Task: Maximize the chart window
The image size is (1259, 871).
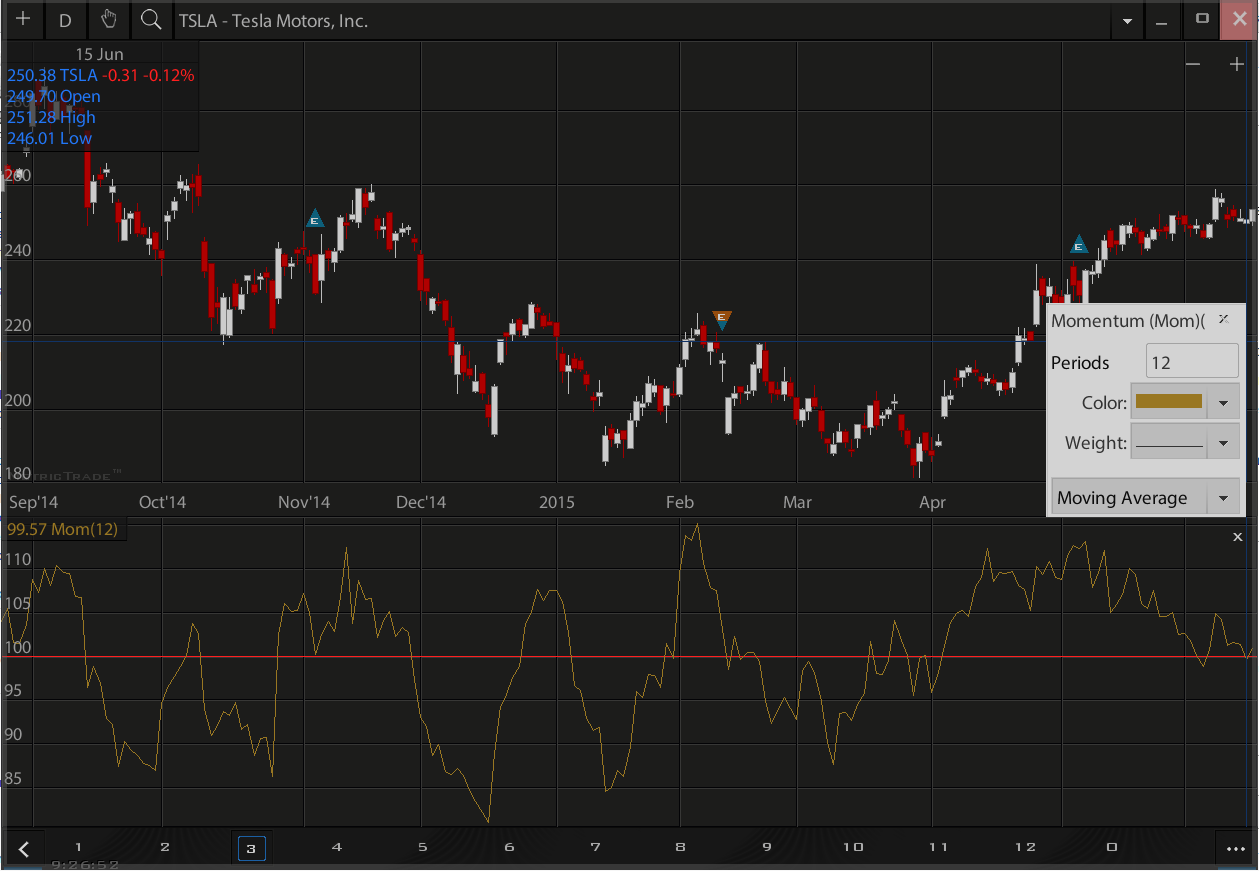Action: pyautogui.click(x=1202, y=20)
